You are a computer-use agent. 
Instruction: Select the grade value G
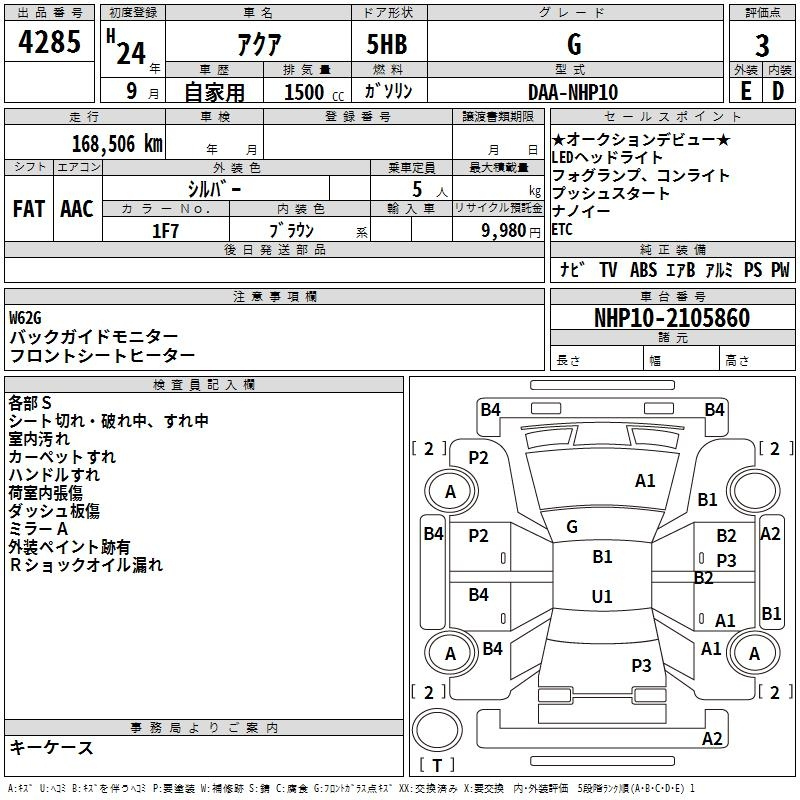click(574, 44)
